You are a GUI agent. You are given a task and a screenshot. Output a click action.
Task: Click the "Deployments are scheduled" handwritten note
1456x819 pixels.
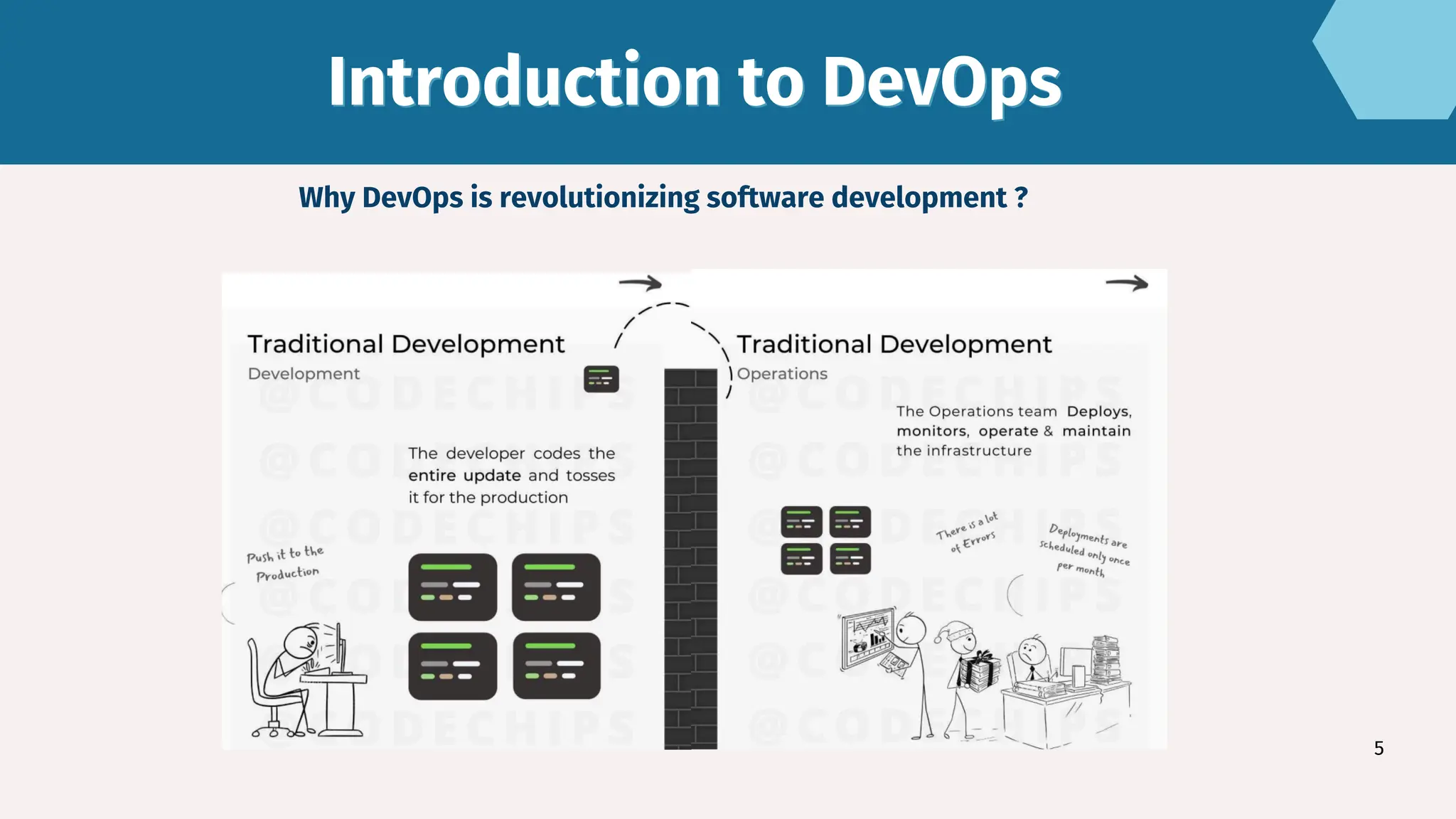pyautogui.click(x=1084, y=550)
